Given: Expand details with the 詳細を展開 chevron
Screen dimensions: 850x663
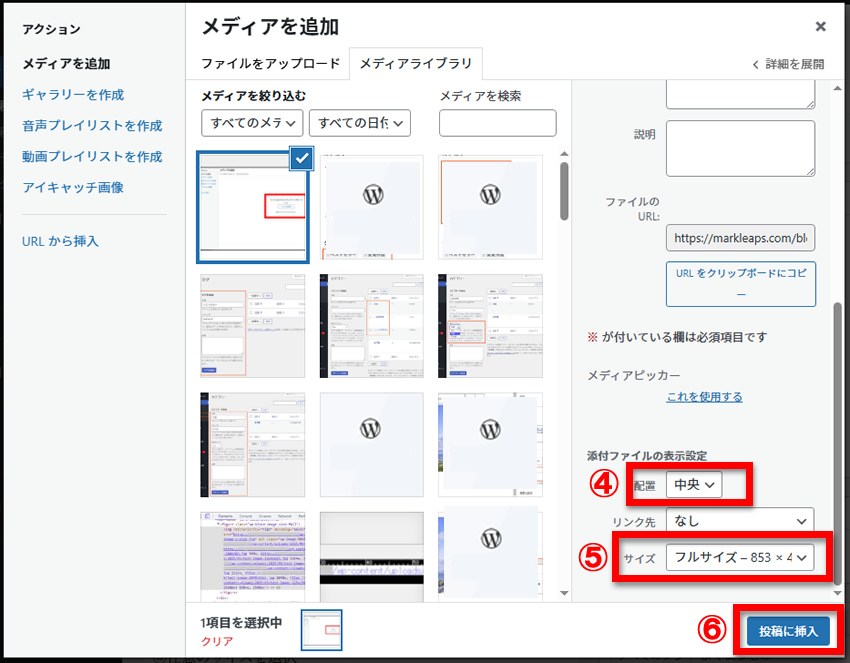Looking at the screenshot, I should tap(788, 64).
